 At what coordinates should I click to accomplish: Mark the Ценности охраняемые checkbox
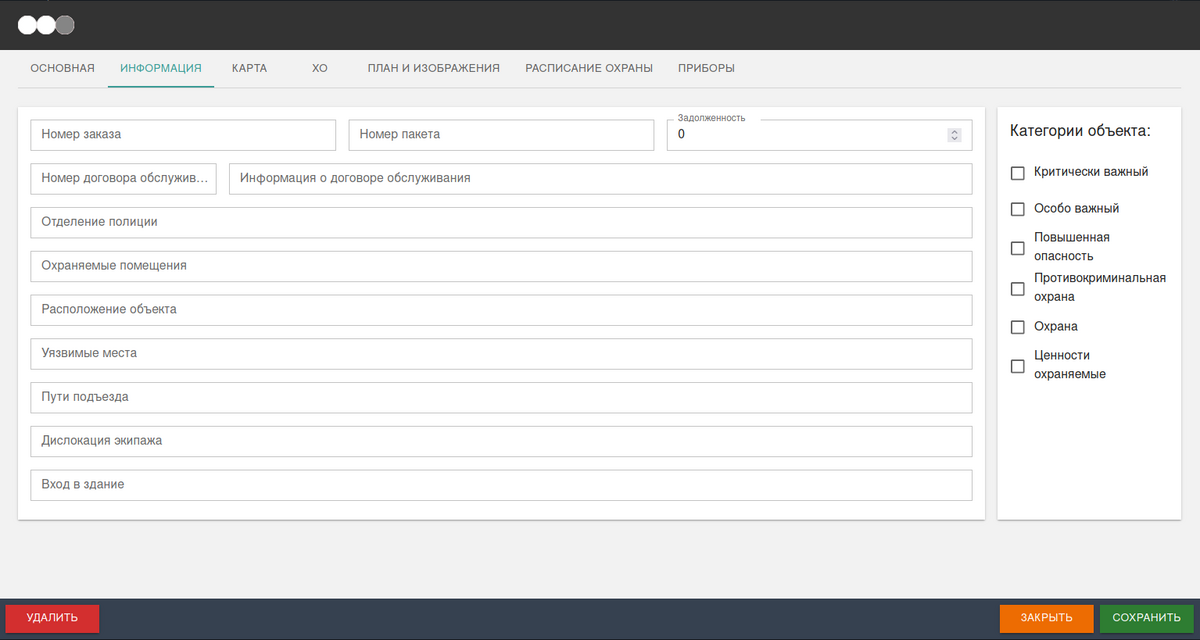tap(1018, 366)
